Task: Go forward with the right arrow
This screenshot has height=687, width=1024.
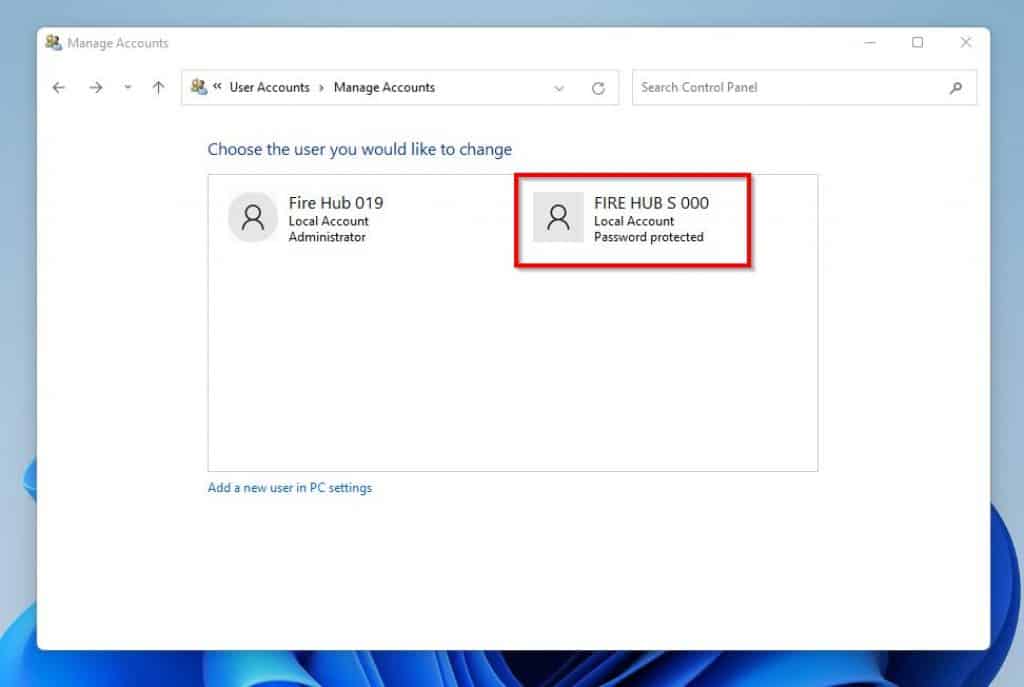Action: click(96, 88)
